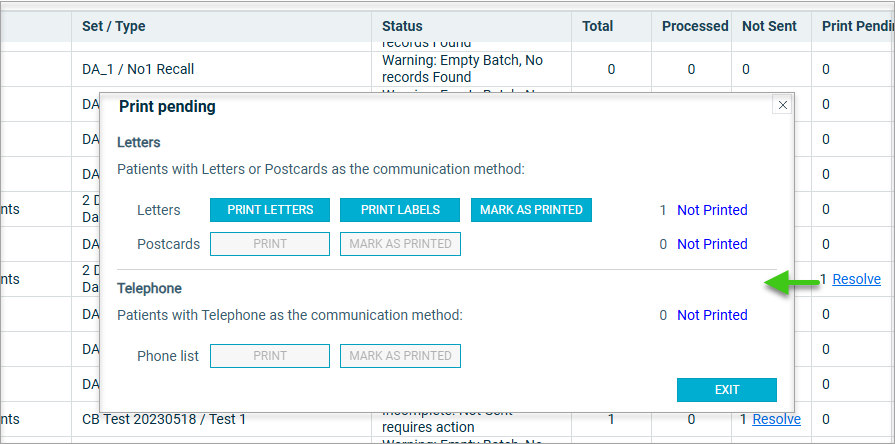Select the Phone list row label
The width and height of the screenshot is (895, 444).
(168, 356)
